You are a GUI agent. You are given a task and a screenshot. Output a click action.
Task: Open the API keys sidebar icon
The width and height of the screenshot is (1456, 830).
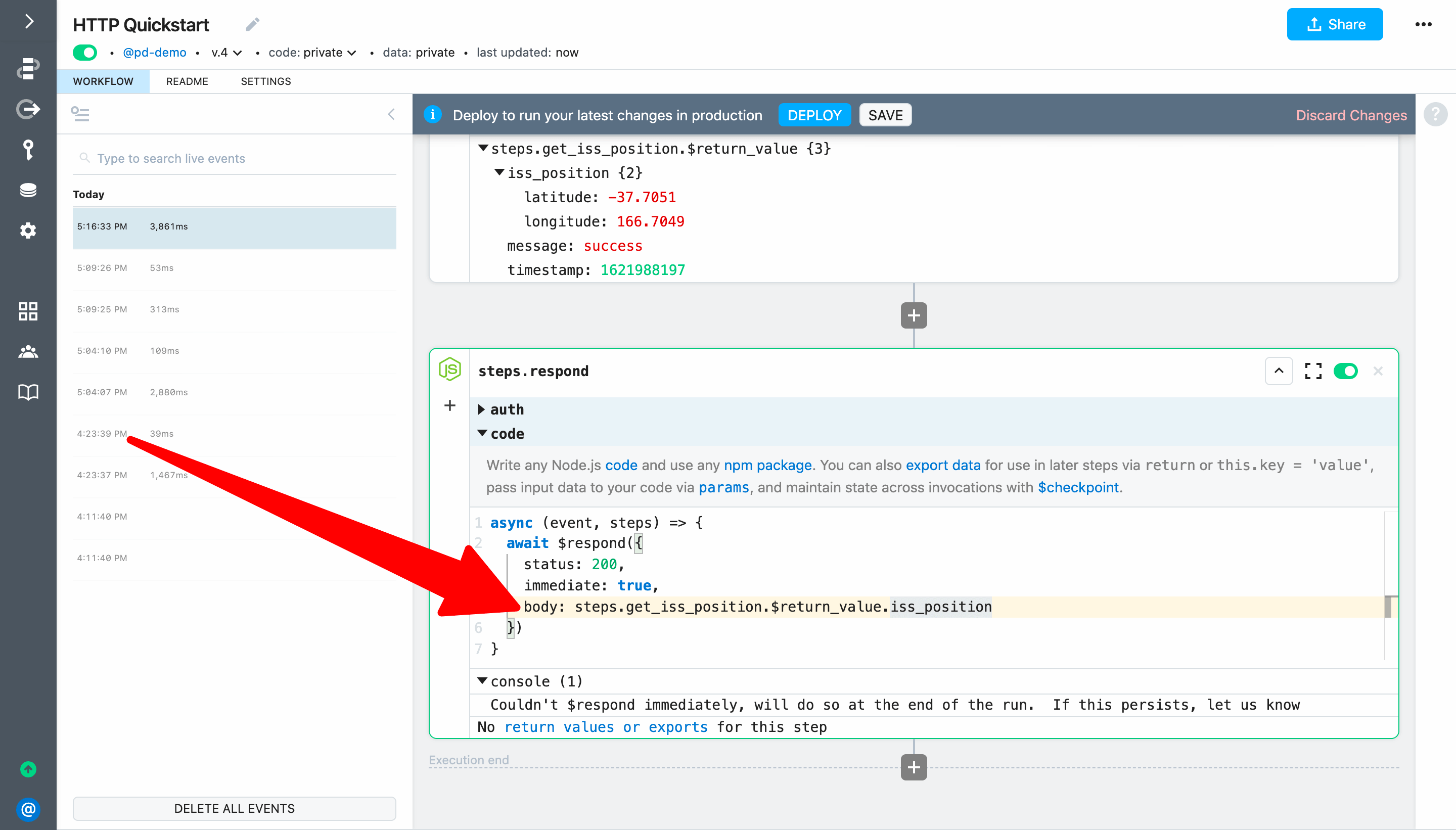click(28, 150)
